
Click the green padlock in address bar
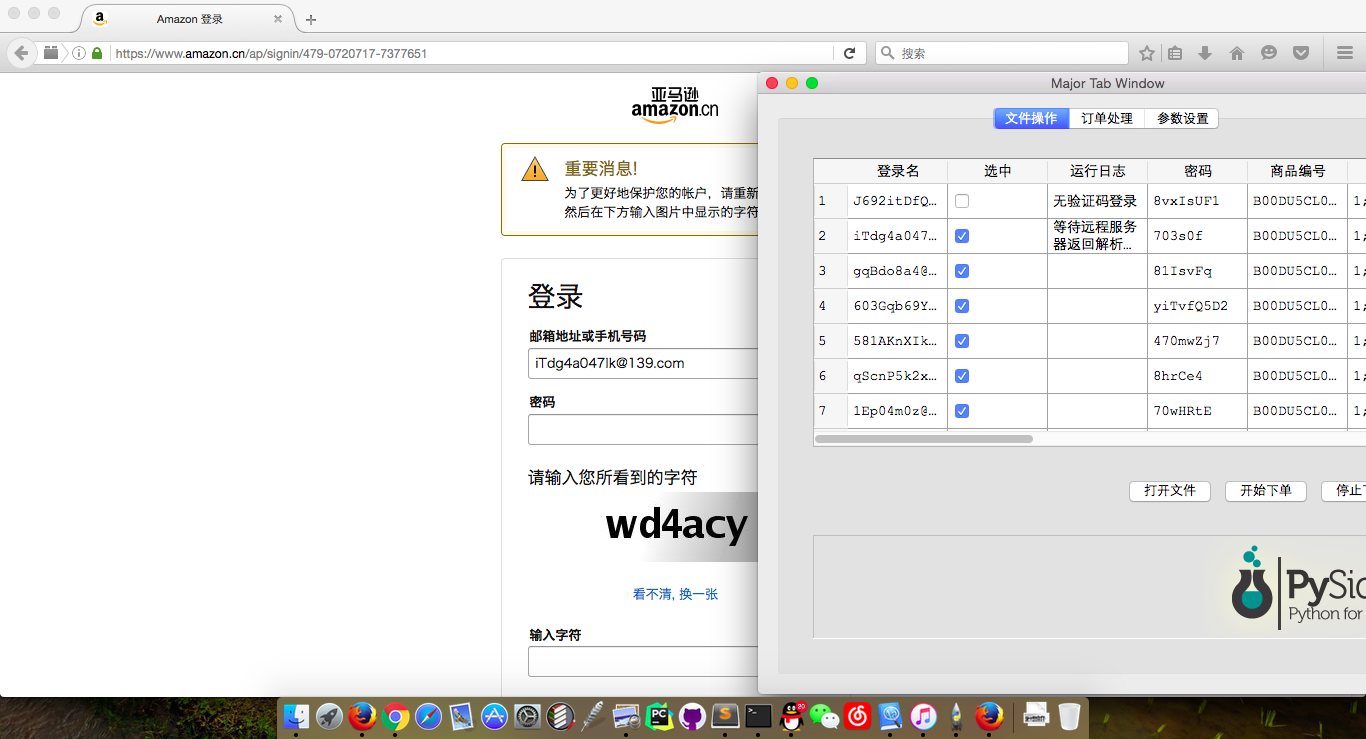click(97, 53)
